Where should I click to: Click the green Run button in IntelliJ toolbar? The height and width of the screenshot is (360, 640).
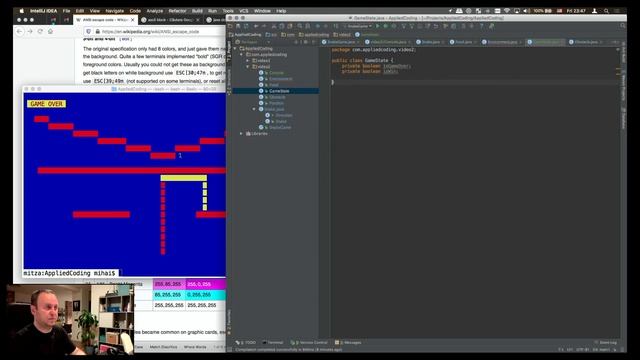[x=378, y=26]
